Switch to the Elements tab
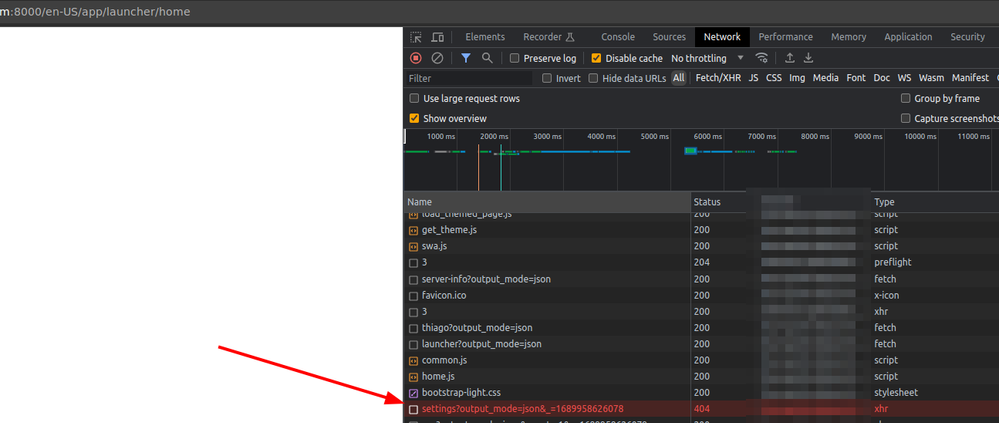The image size is (999, 423). tap(485, 37)
